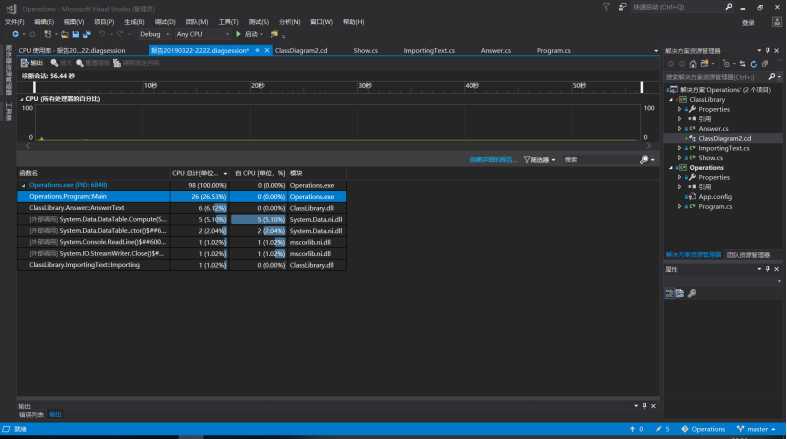The width and height of the screenshot is (787, 439).
Task: Collapse the Operations.exe row in function table
Action: (x=23, y=186)
